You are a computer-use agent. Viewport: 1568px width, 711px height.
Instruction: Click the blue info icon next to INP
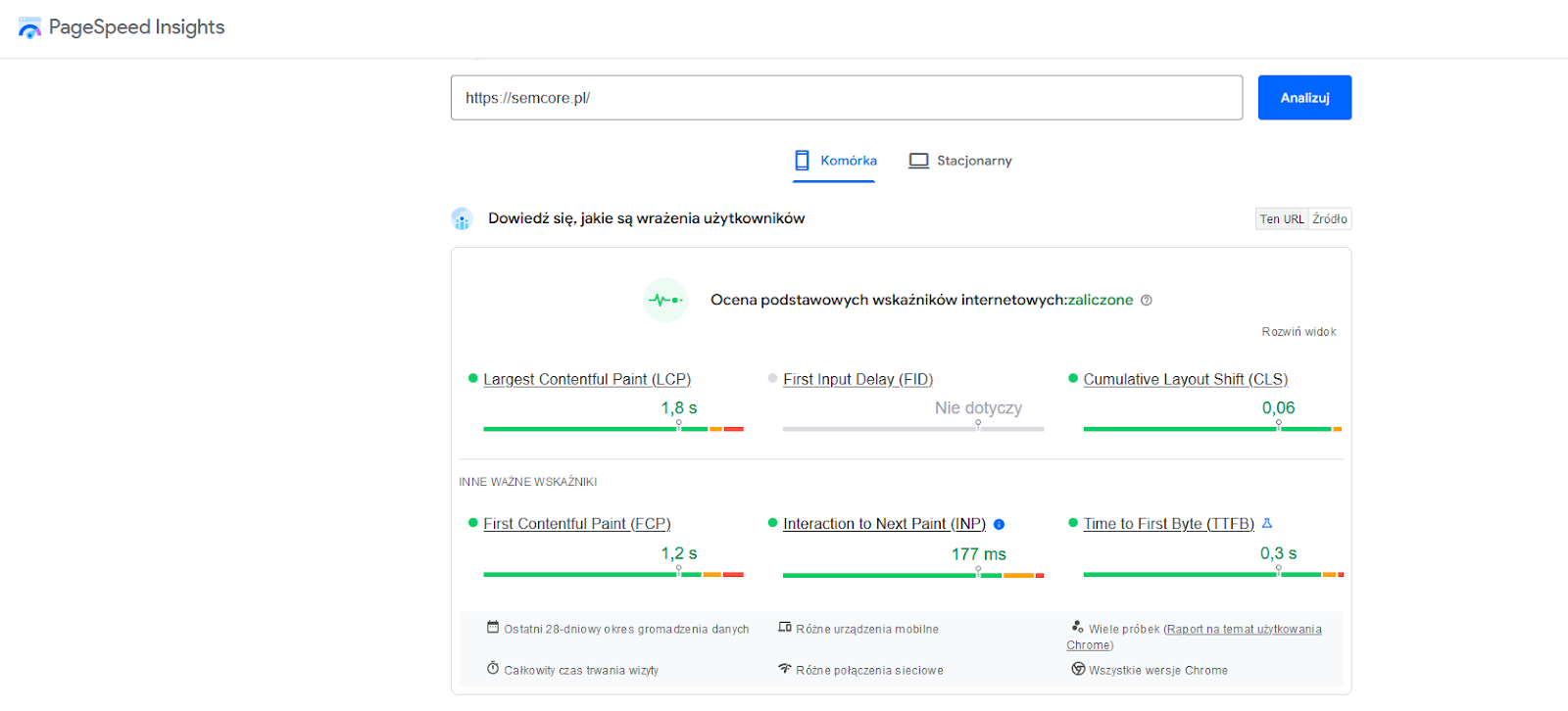click(999, 524)
